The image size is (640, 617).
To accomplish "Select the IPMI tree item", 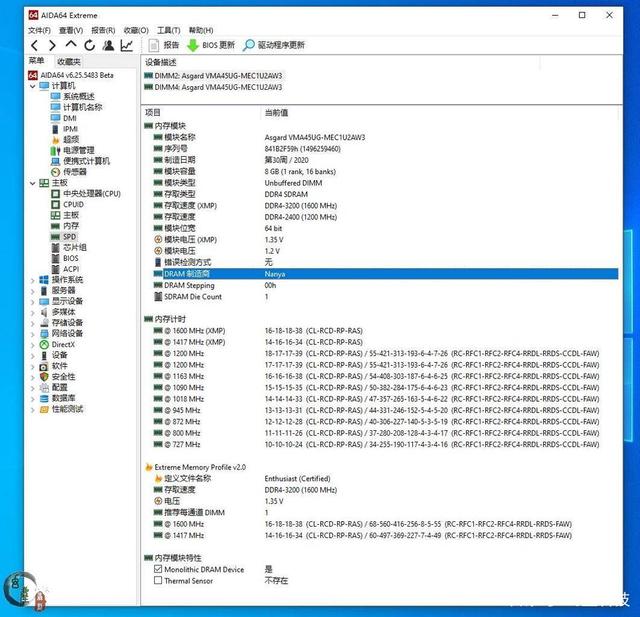I will click(x=64, y=129).
